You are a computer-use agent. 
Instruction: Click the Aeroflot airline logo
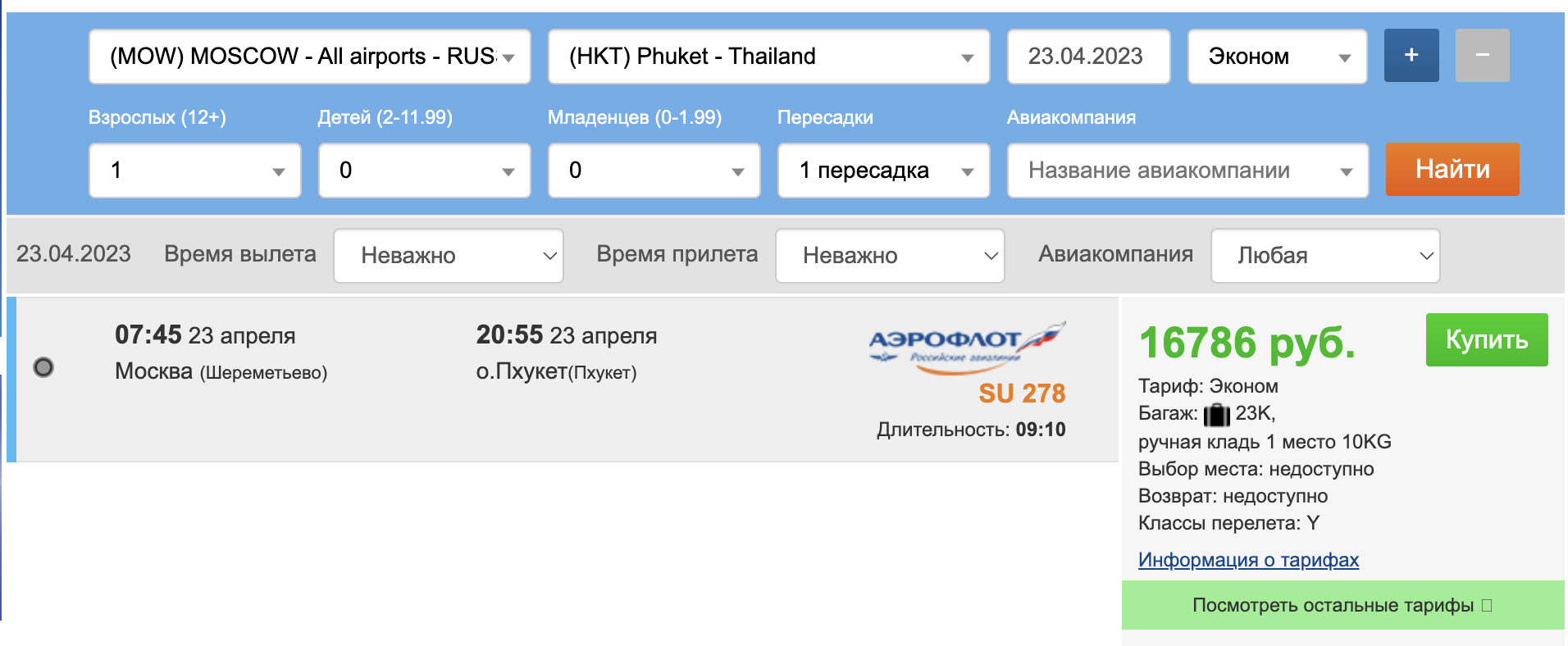tap(967, 348)
